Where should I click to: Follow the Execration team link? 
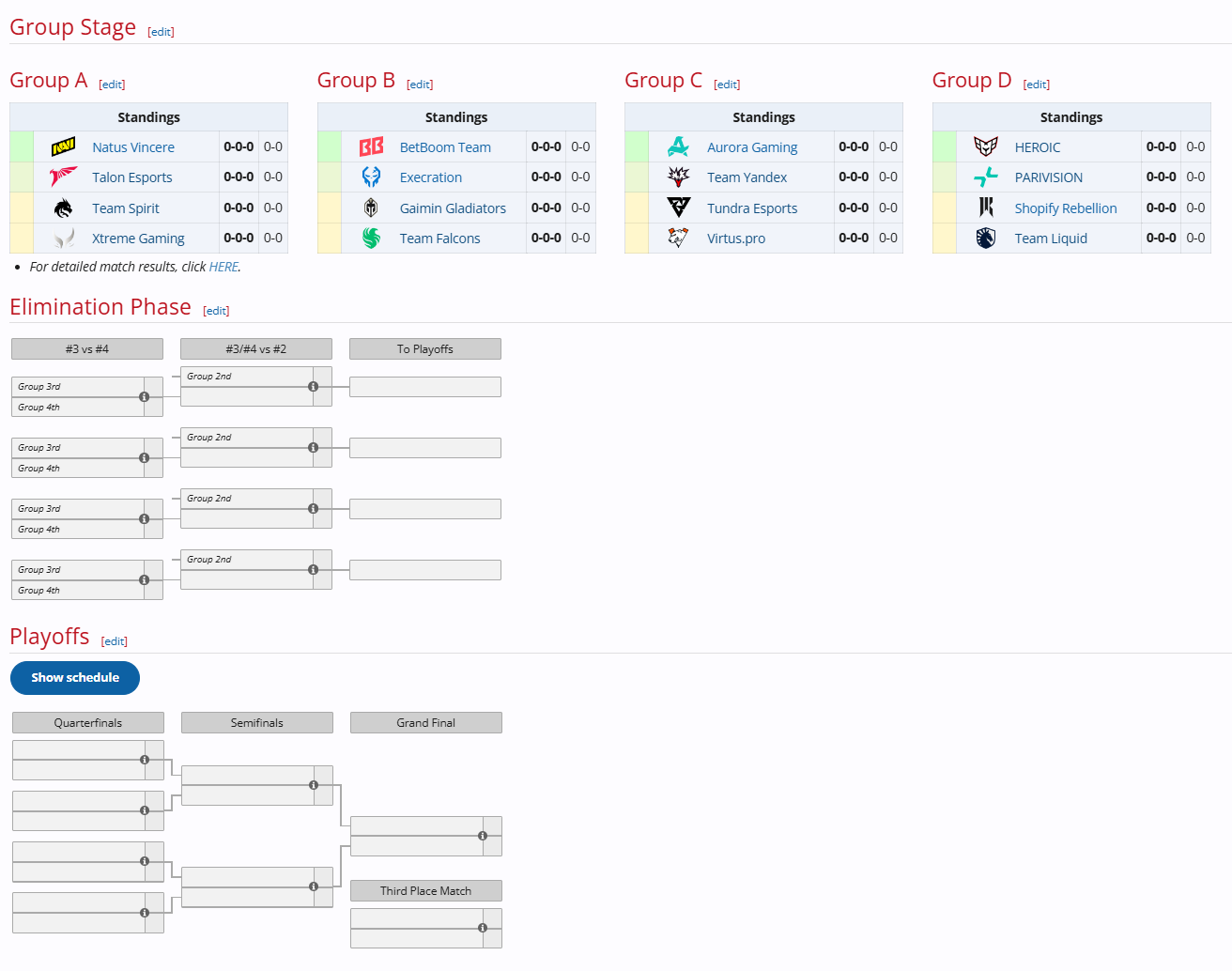pyautogui.click(x=431, y=177)
